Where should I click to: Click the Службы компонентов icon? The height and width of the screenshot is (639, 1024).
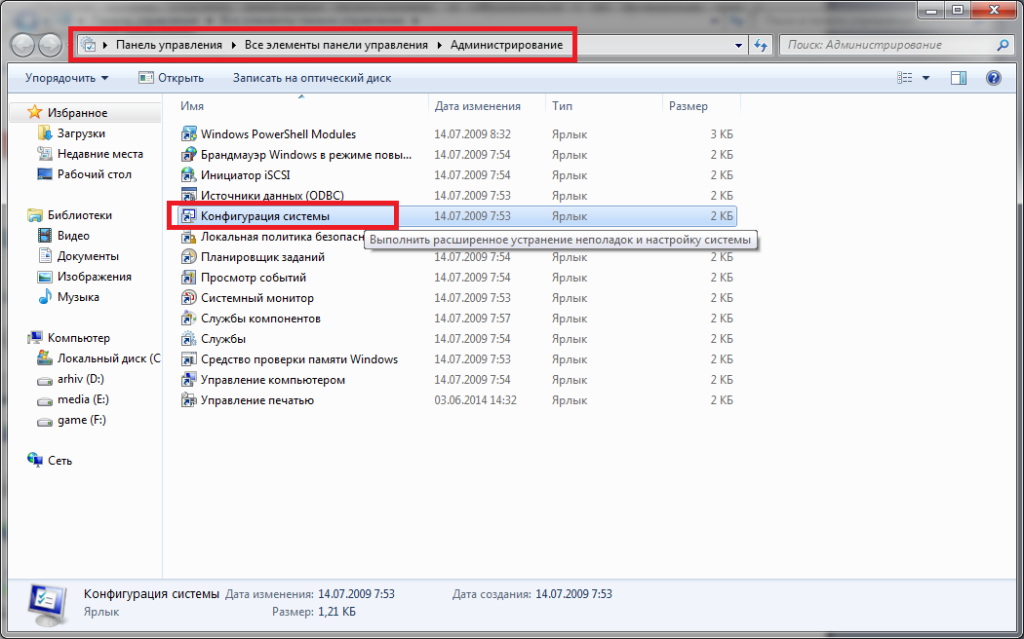[x=188, y=318]
